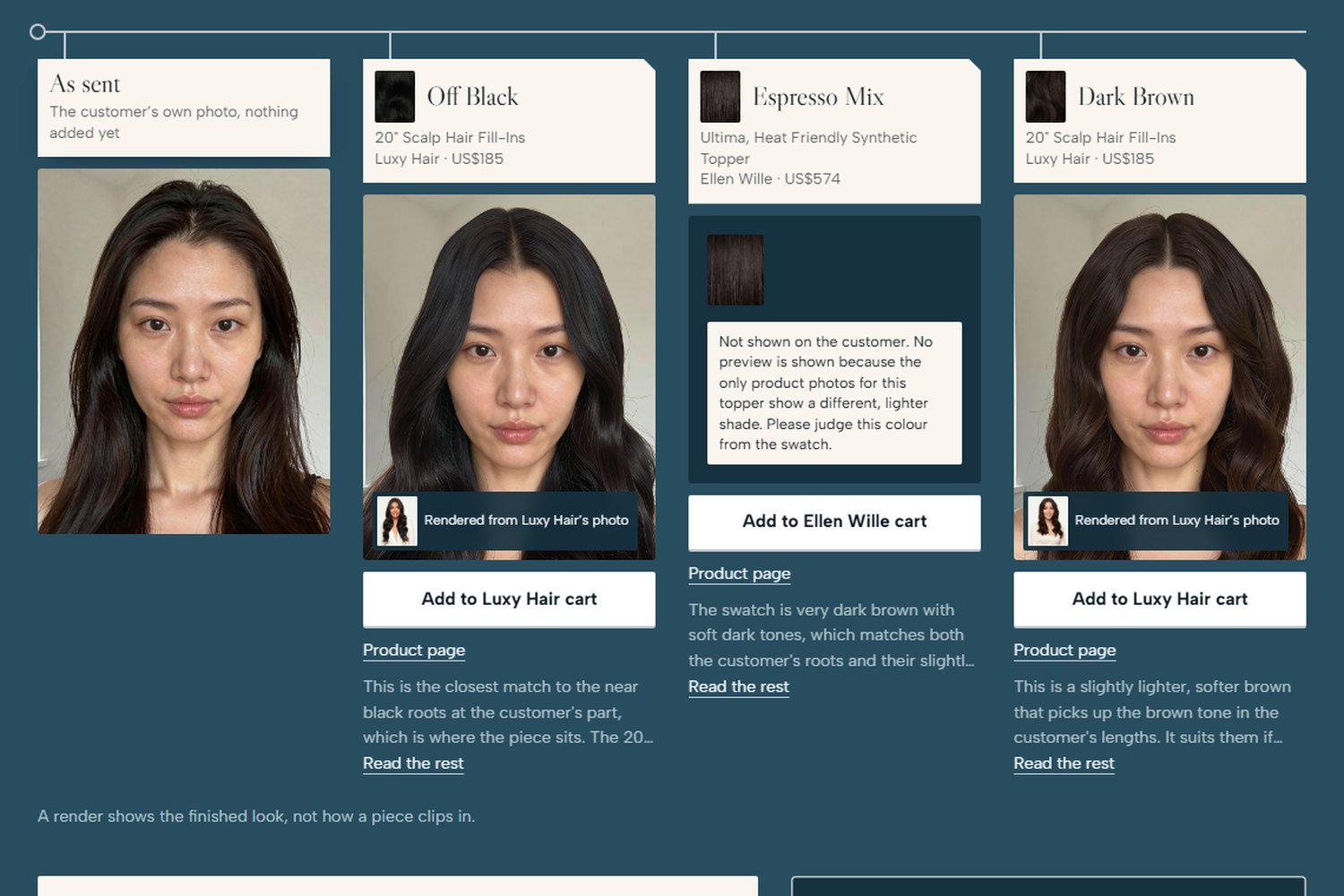Select the 'Off Black' heading
Viewport: 1344px width, 896px height.
point(472,97)
